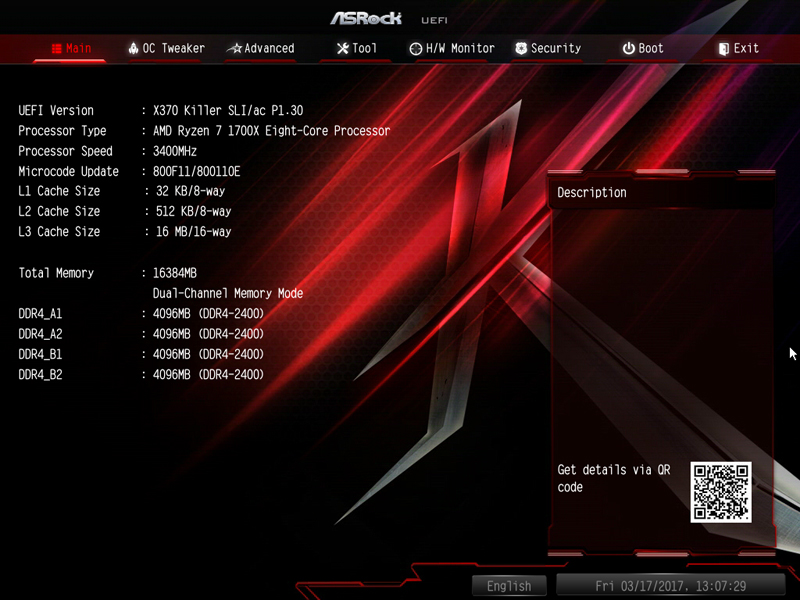Open the H/W Monitor tab

tap(452, 48)
